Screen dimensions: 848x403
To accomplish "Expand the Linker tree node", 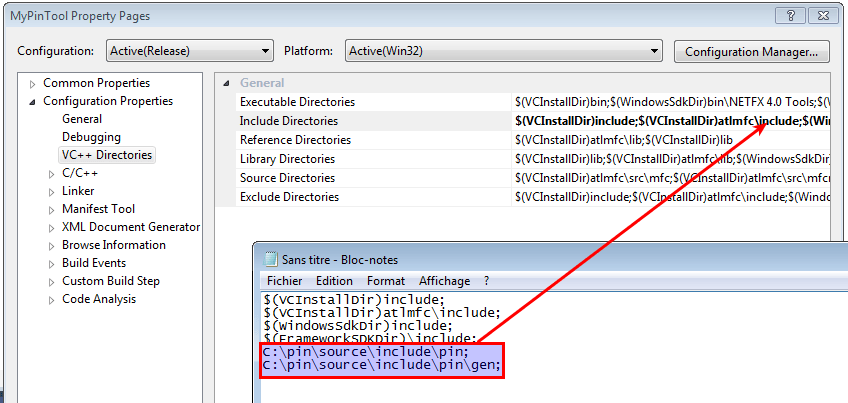I will (x=52, y=192).
